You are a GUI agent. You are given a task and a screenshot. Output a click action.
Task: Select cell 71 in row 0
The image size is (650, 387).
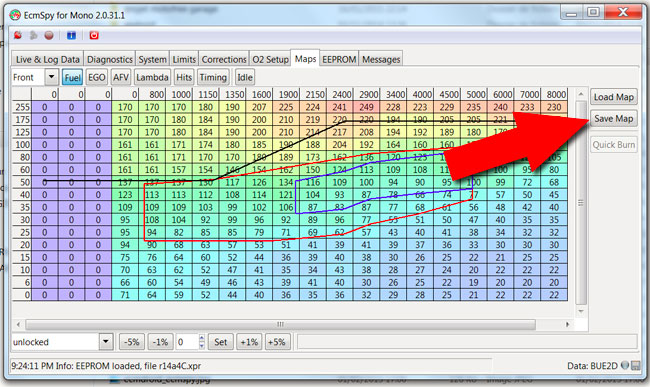pos(125,295)
